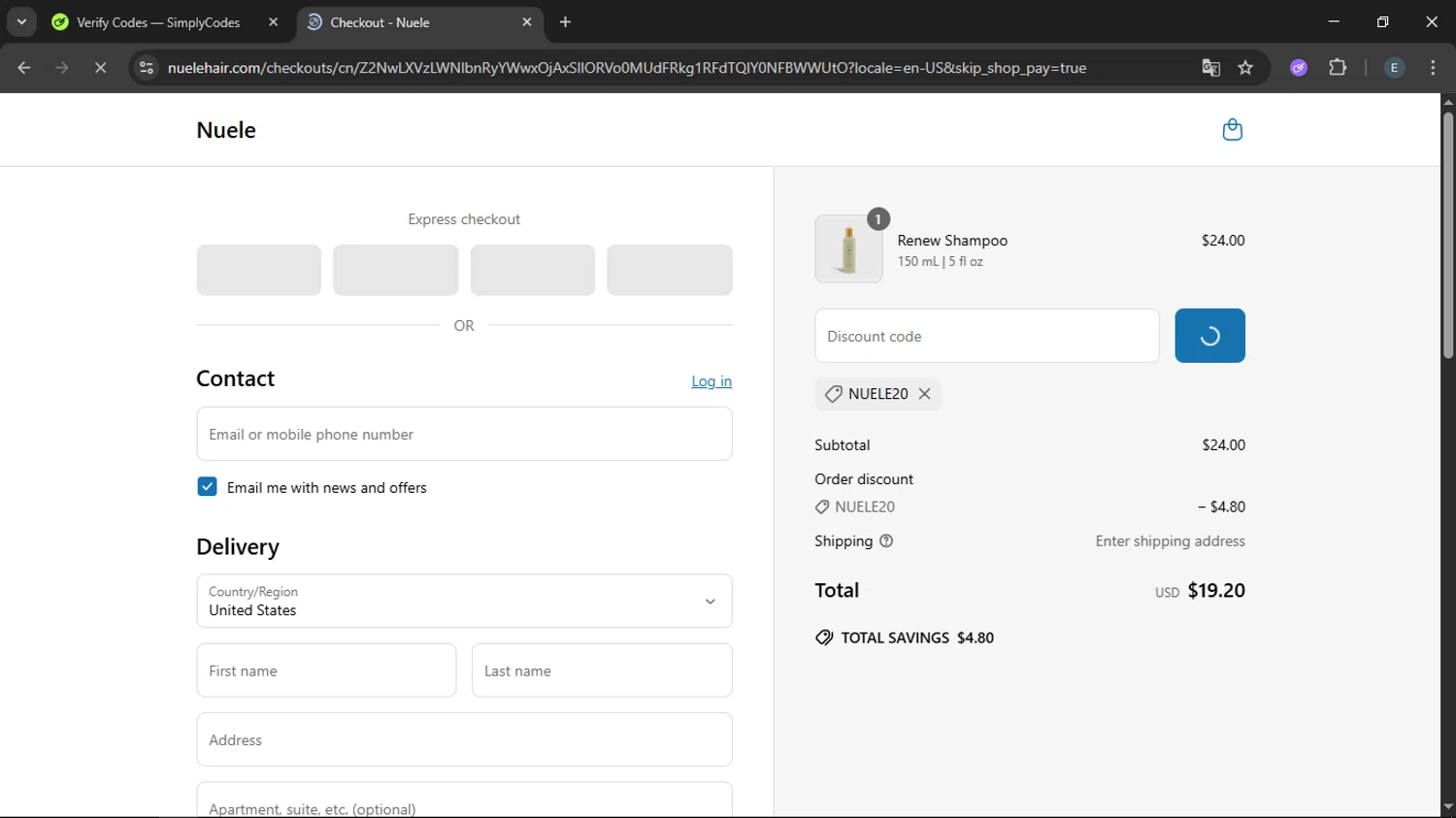Switch to Verify Codes — SimplyCodes tab
This screenshot has height=818, width=1456.
tap(158, 22)
